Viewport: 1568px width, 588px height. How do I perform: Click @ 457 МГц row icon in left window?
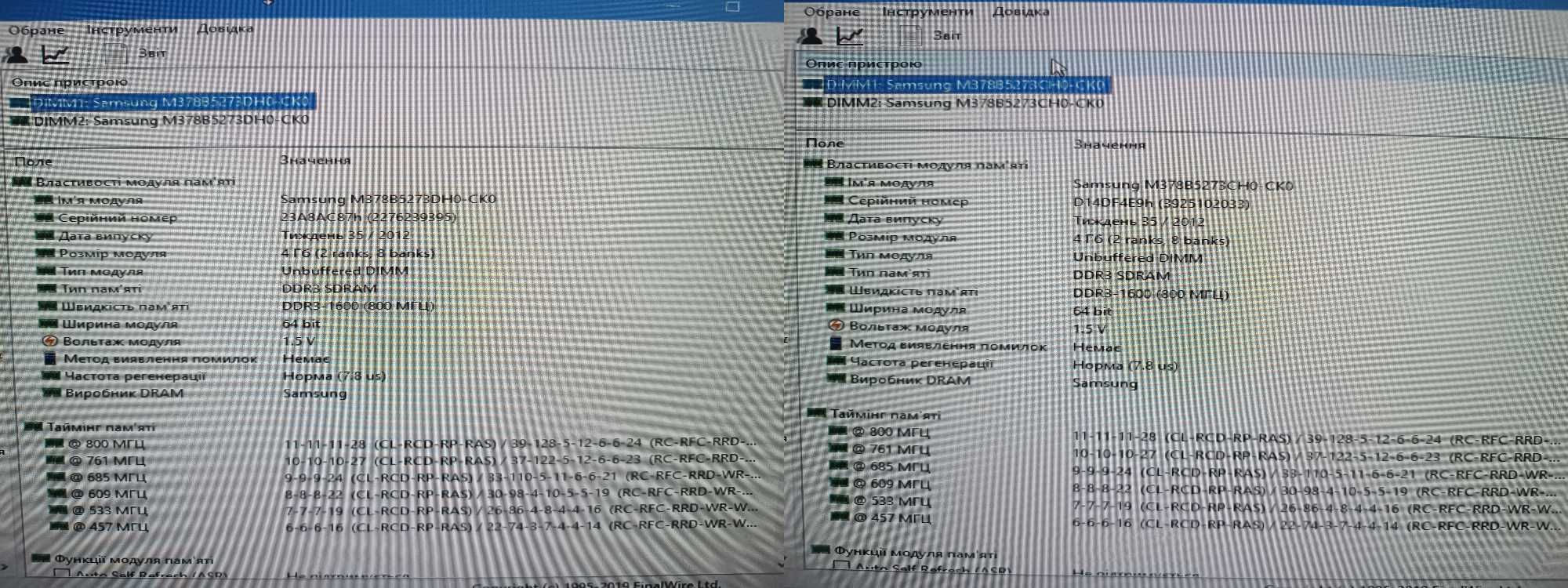pyautogui.click(x=60, y=526)
